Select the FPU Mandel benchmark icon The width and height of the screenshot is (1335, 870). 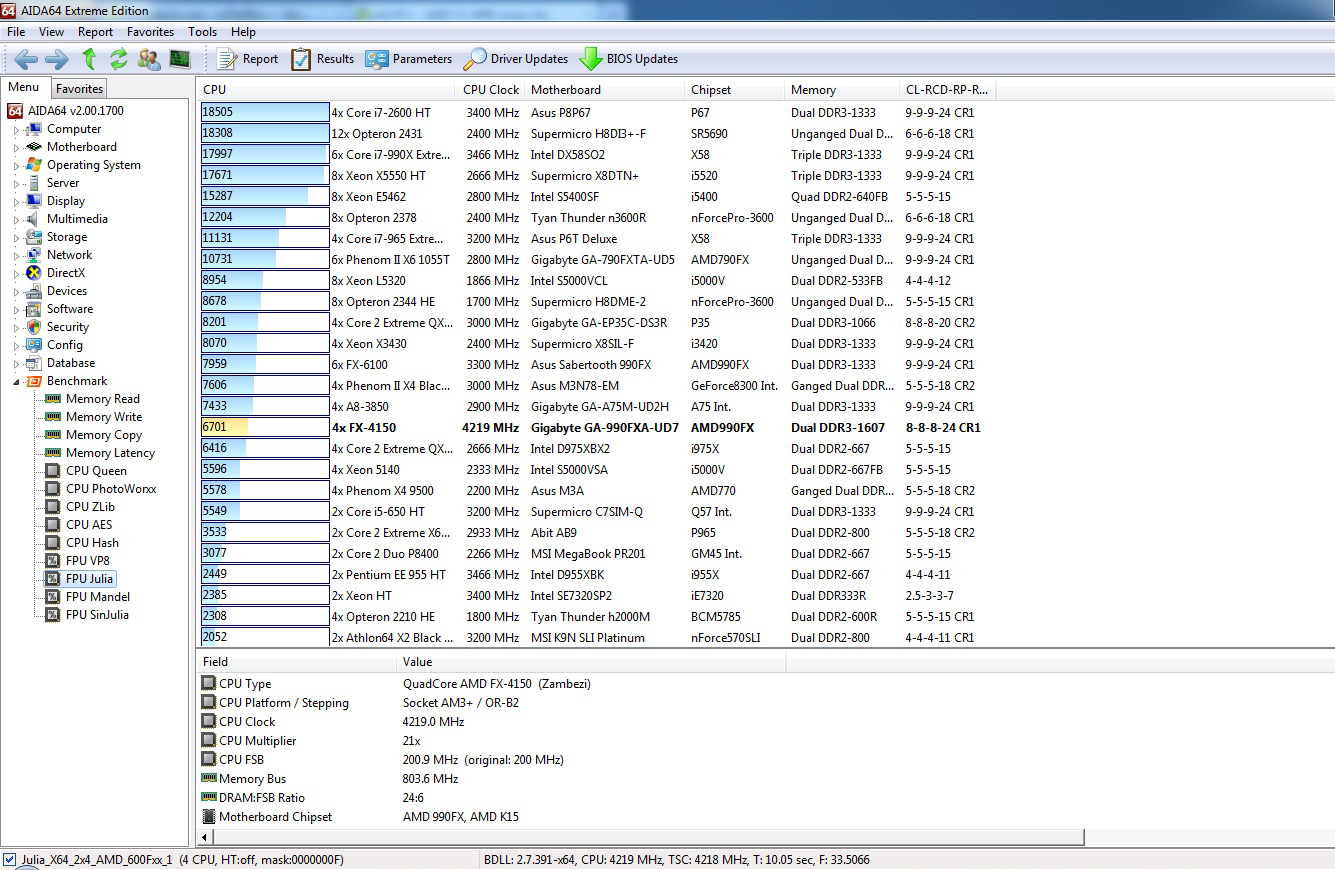click(x=53, y=597)
